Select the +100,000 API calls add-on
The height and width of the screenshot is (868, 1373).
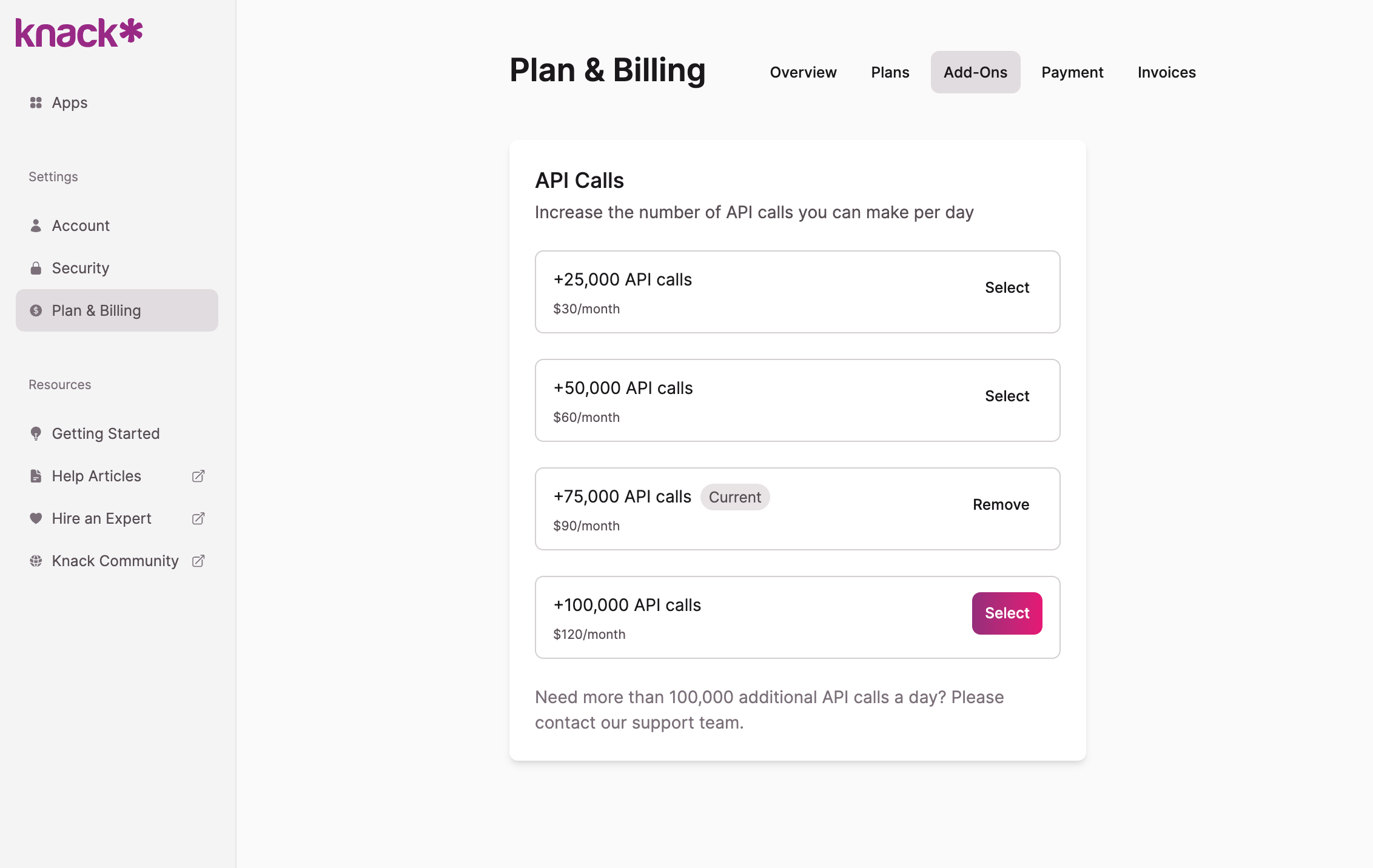click(x=1007, y=613)
